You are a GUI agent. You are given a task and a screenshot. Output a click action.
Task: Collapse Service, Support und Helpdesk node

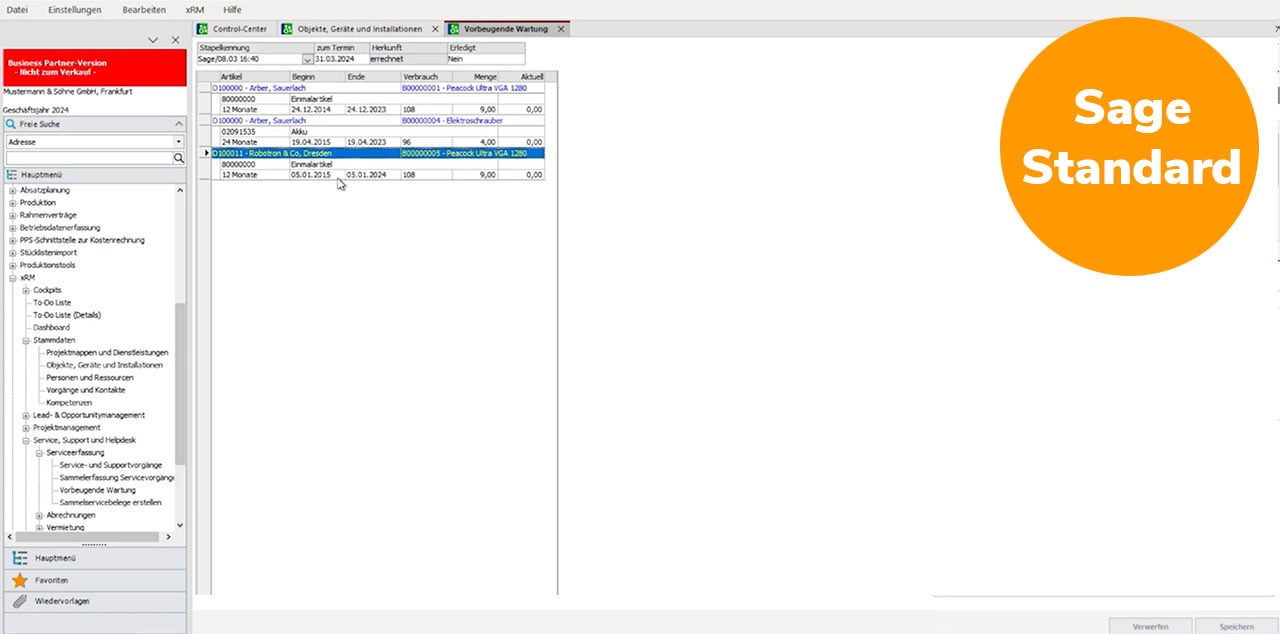tap(26, 440)
